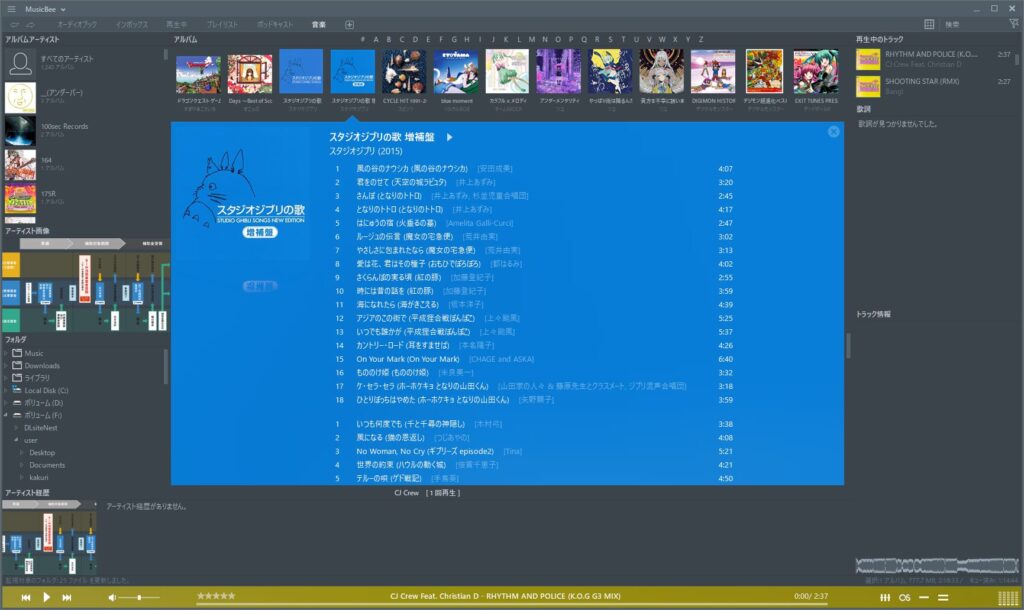
Task: Close the expanded album track panel
Action: click(x=833, y=132)
